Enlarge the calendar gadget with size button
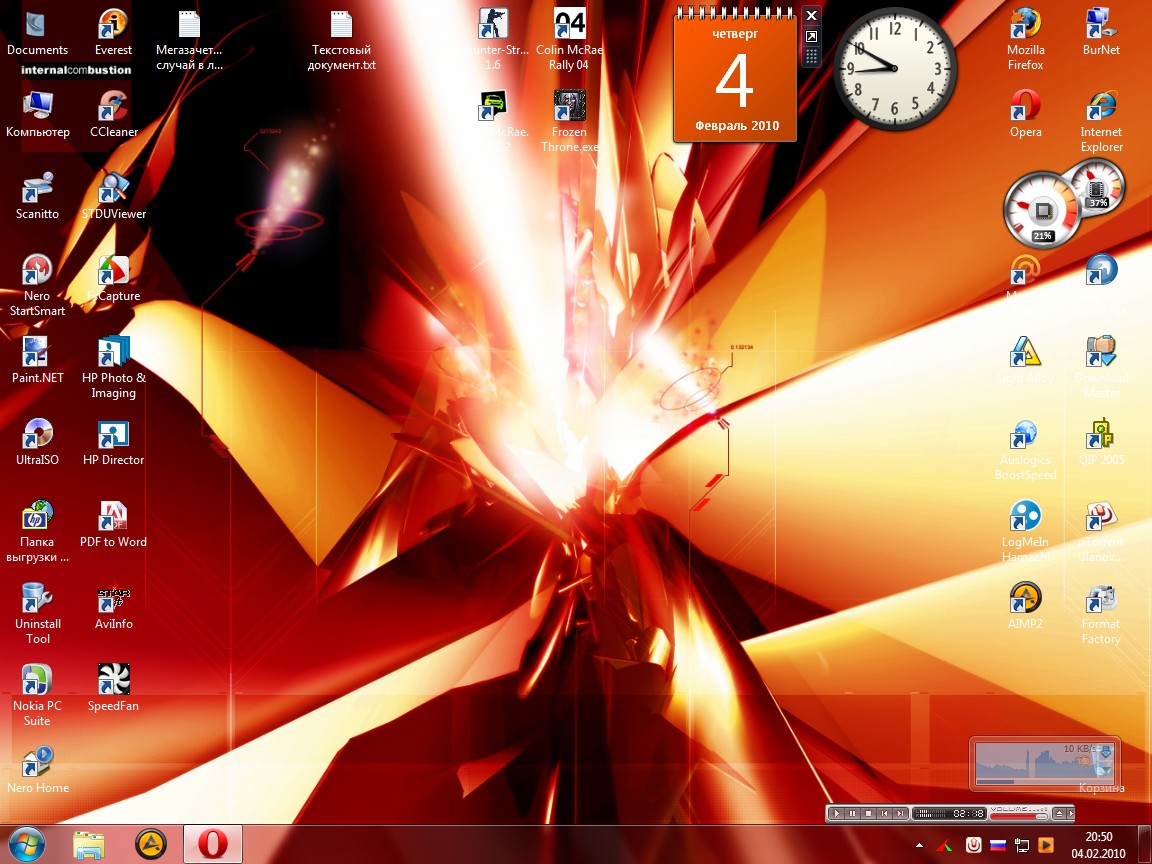The image size is (1152, 864). click(811, 37)
